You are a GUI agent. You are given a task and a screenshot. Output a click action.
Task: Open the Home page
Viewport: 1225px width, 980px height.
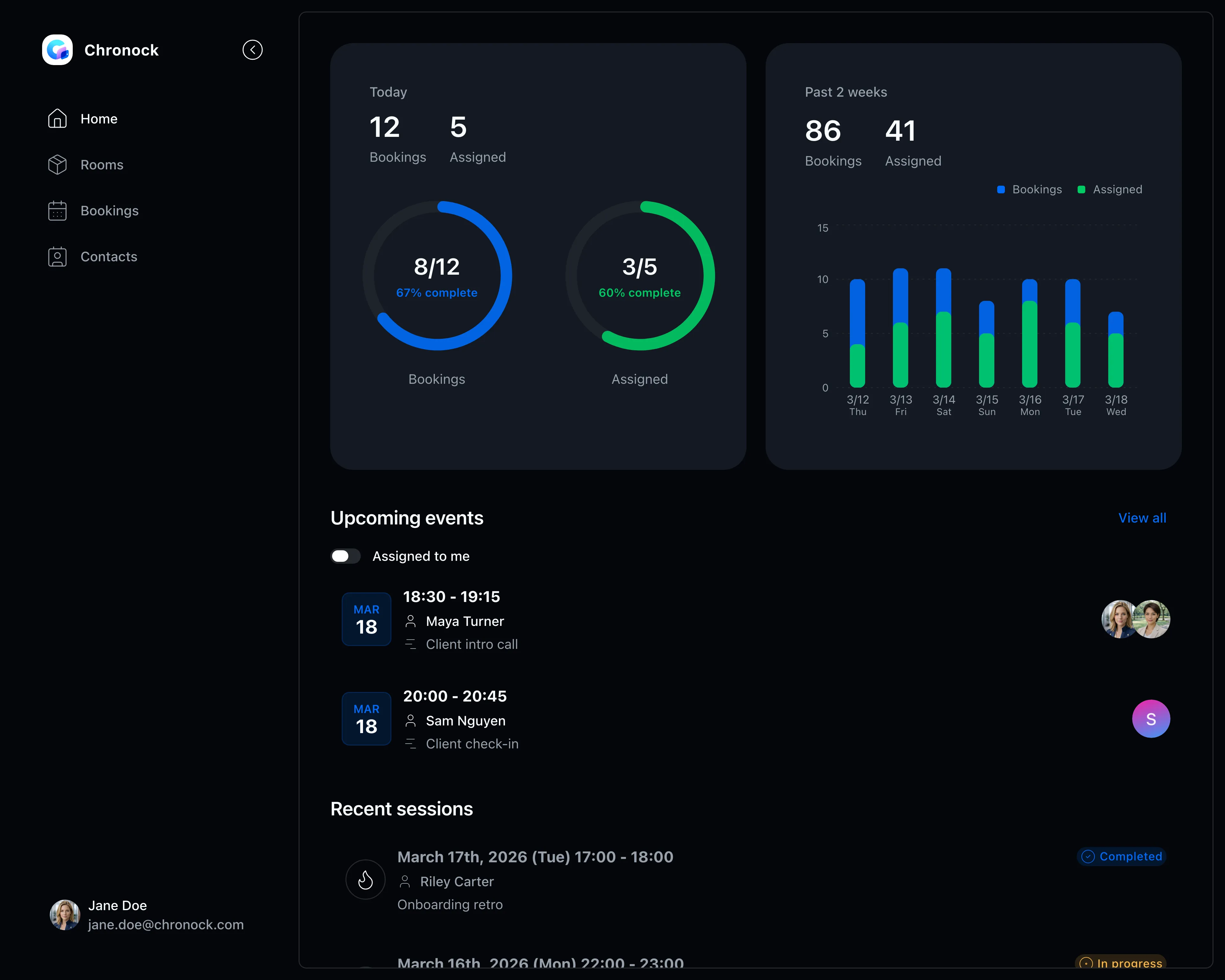[99, 119]
